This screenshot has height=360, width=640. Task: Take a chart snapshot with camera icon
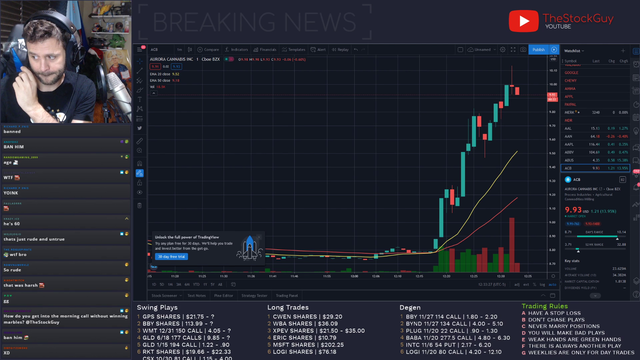tap(523, 49)
